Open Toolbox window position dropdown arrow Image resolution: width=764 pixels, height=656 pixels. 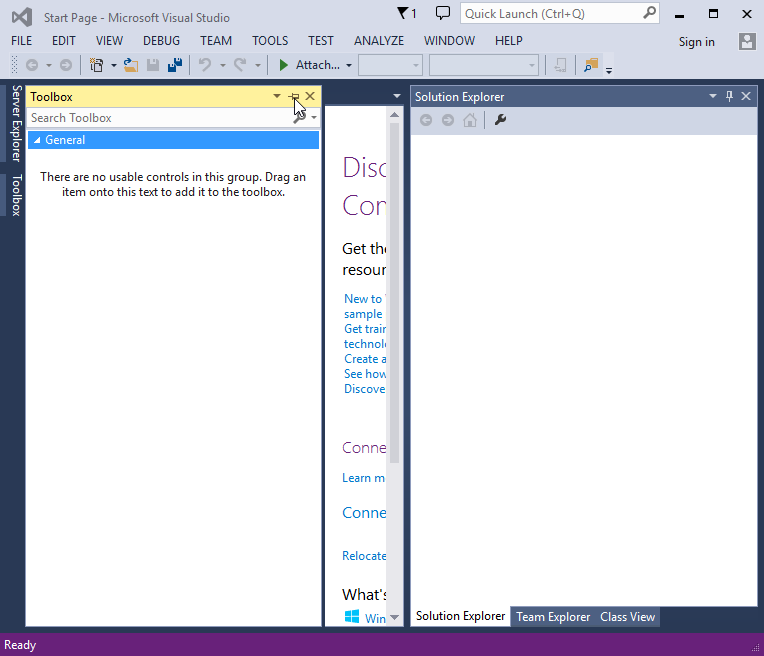(x=277, y=96)
